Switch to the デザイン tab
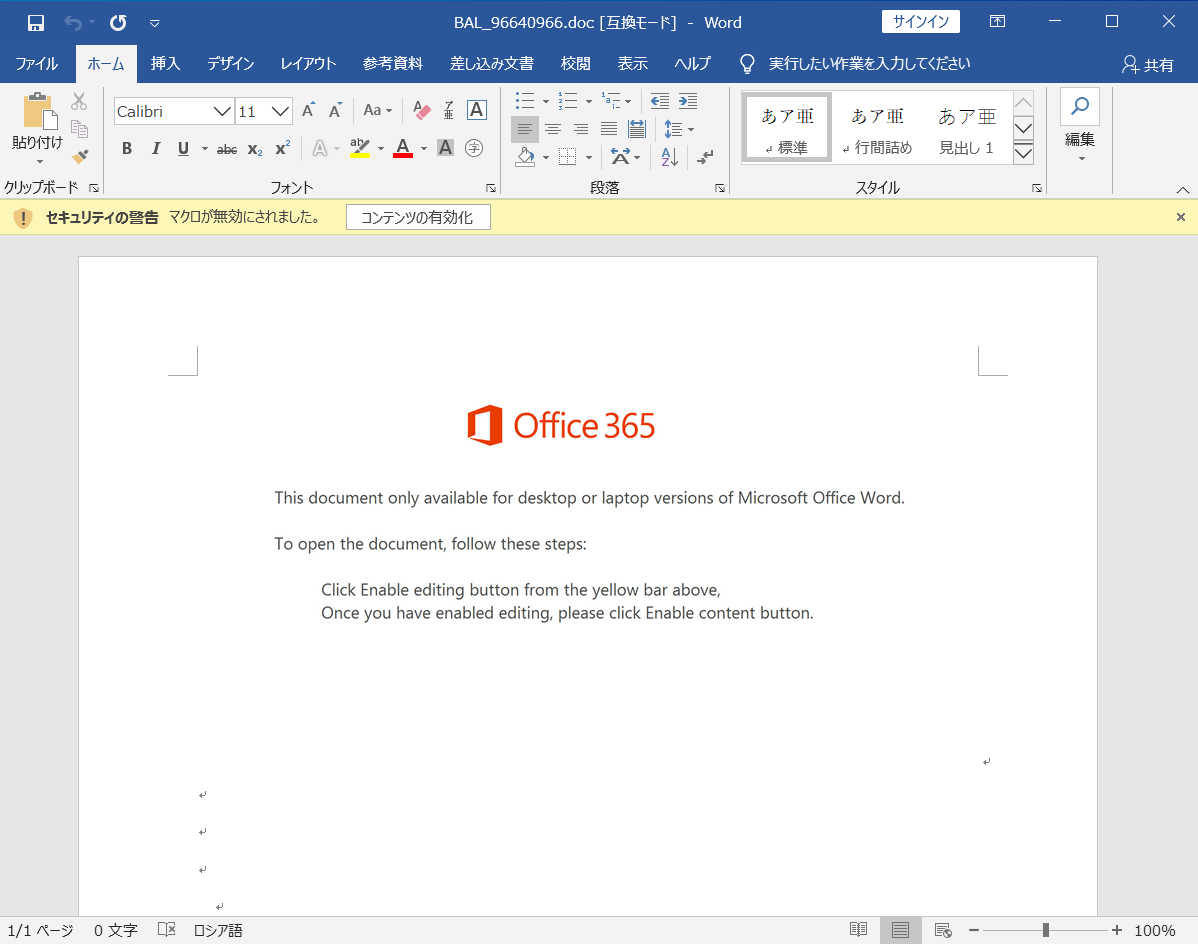 [231, 63]
